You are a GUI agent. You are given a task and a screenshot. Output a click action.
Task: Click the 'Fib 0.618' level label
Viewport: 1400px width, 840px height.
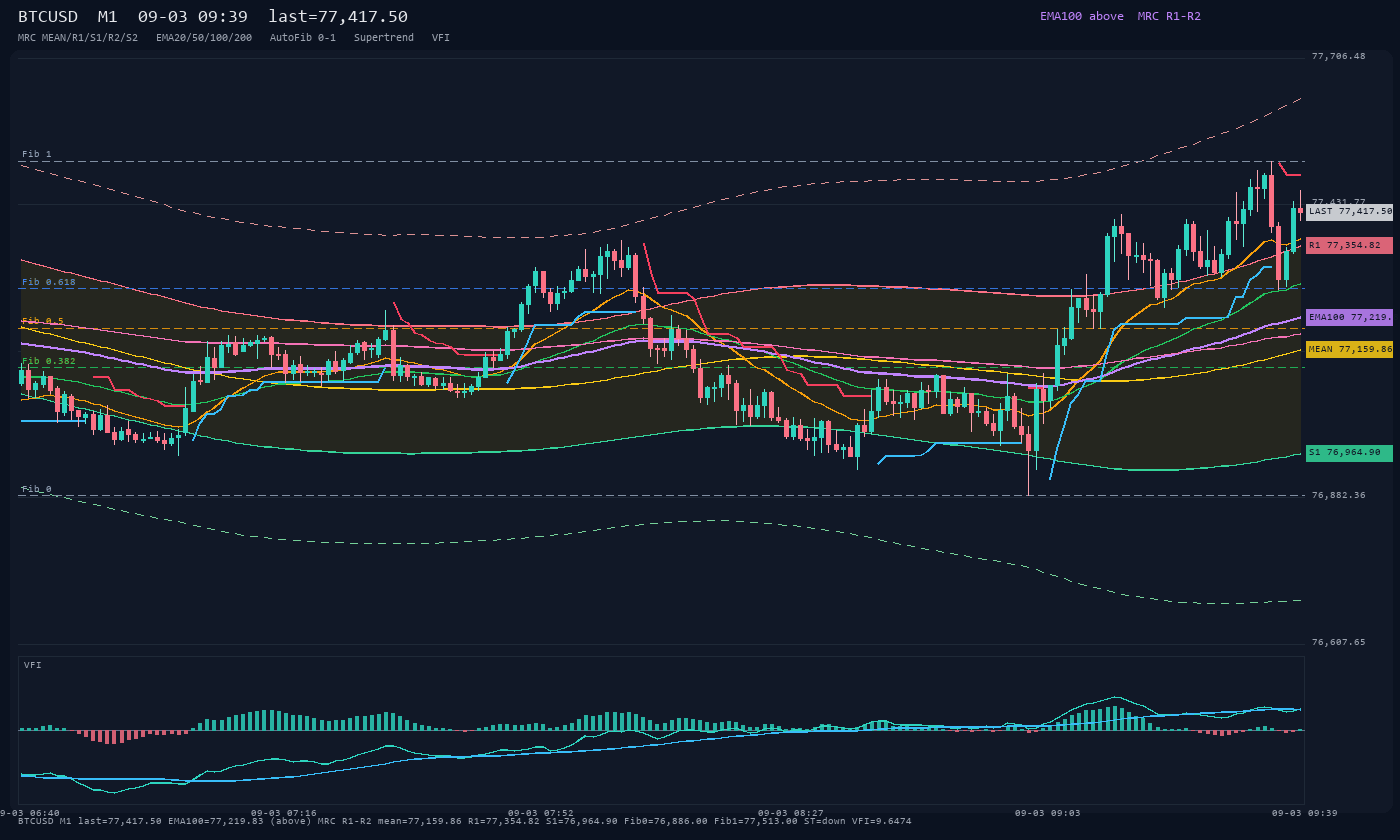click(49, 282)
